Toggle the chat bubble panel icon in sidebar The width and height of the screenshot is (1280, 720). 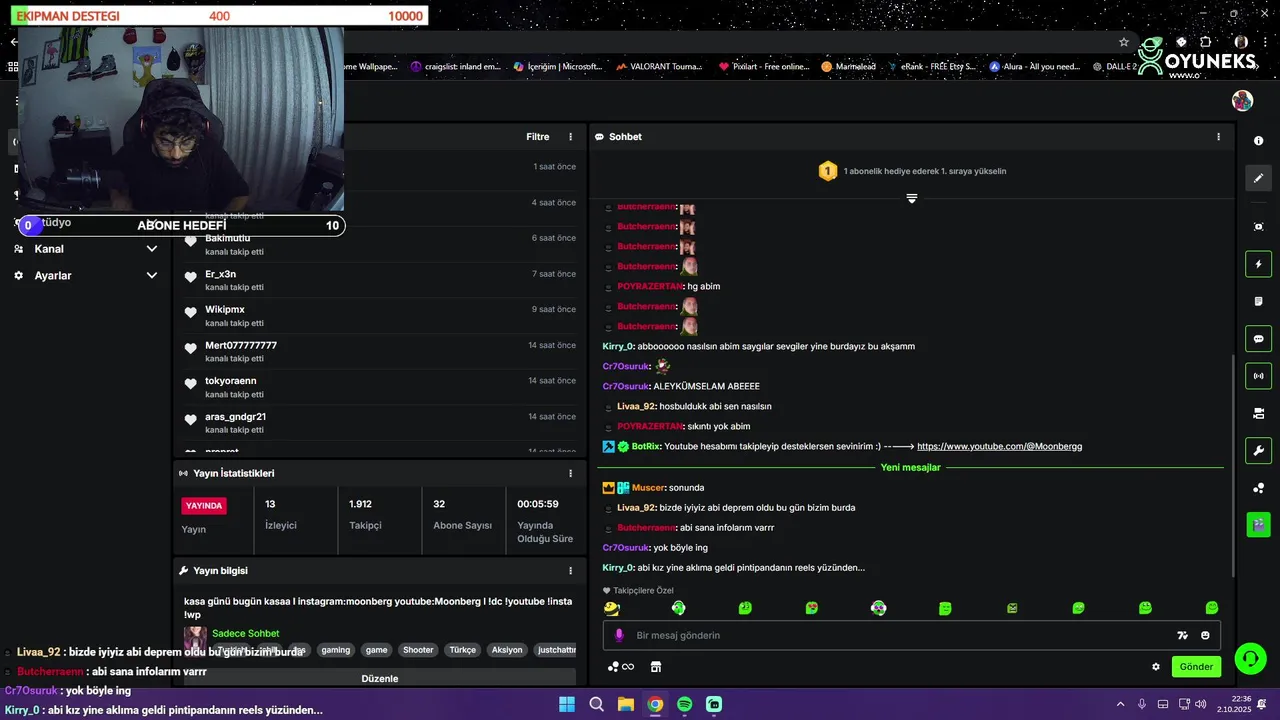tap(1258, 339)
